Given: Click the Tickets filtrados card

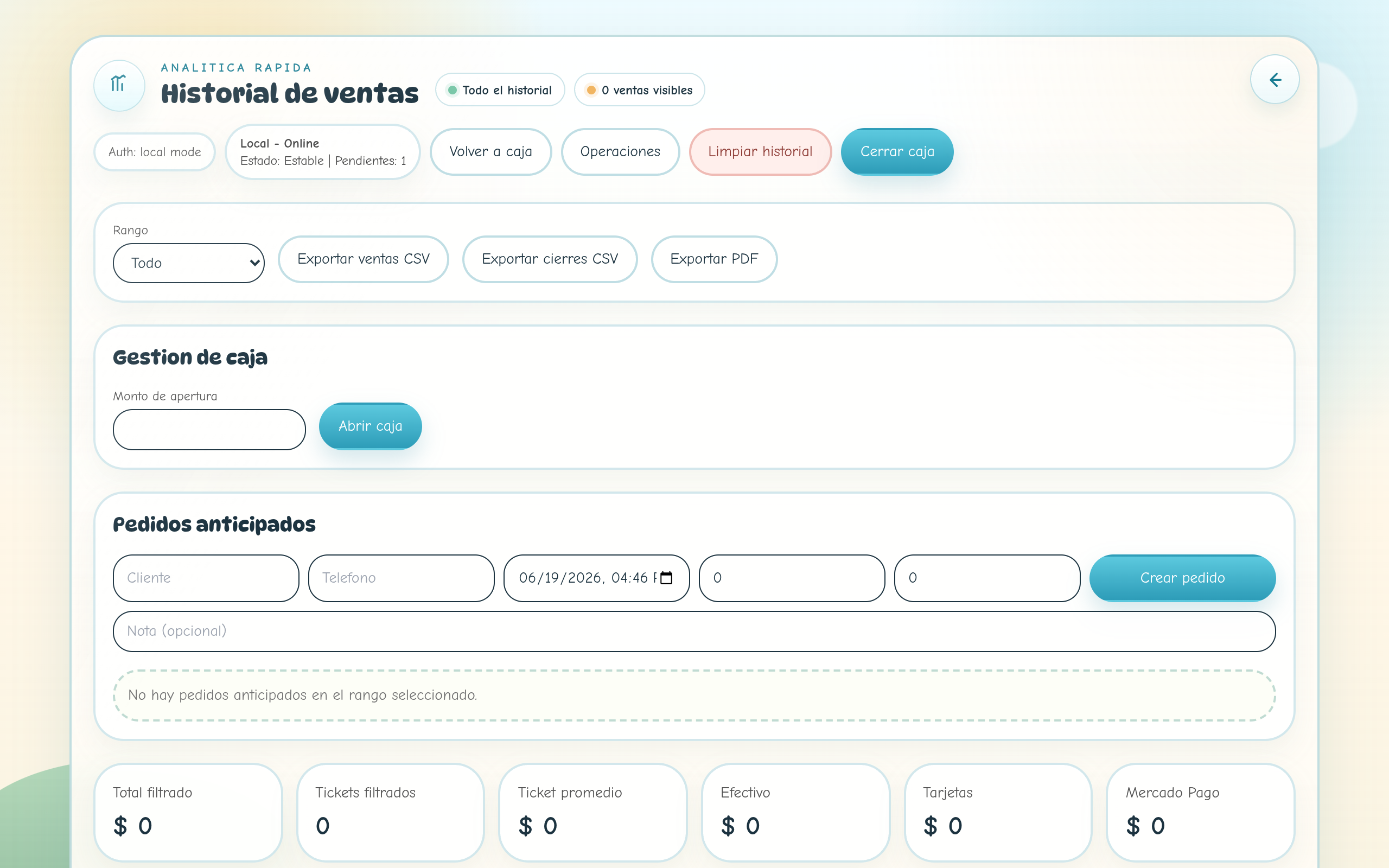Looking at the screenshot, I should point(390,812).
